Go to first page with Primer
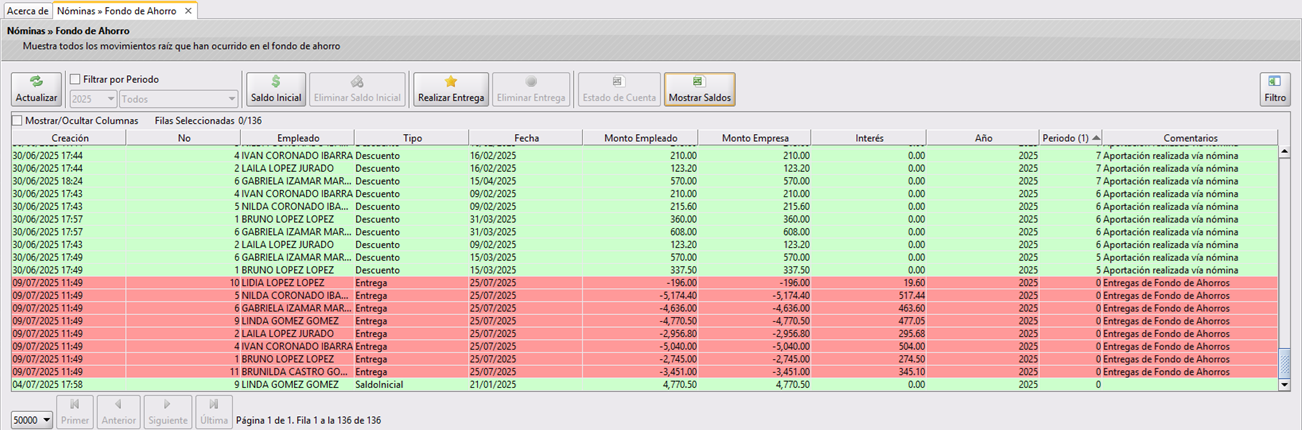 pyautogui.click(x=75, y=411)
